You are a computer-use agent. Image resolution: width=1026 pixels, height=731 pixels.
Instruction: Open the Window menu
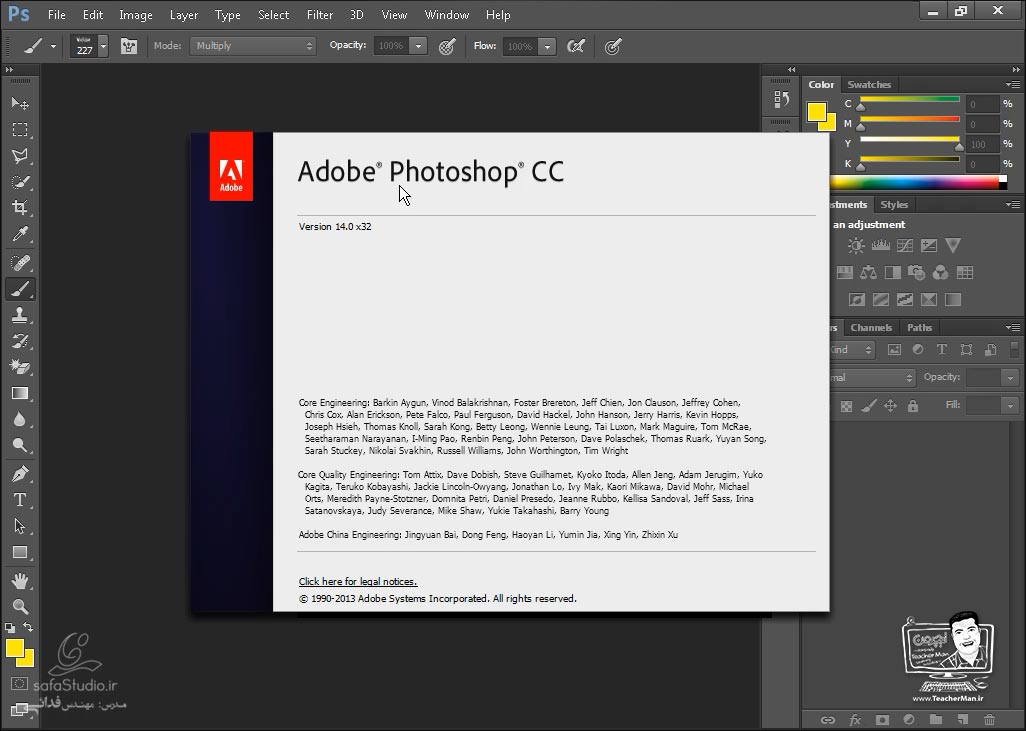[x=446, y=14]
